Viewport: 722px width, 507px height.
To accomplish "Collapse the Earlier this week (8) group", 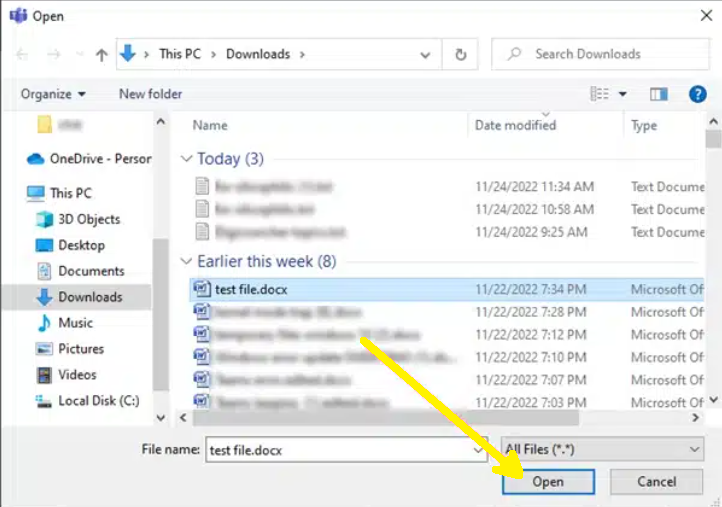I will (186, 262).
